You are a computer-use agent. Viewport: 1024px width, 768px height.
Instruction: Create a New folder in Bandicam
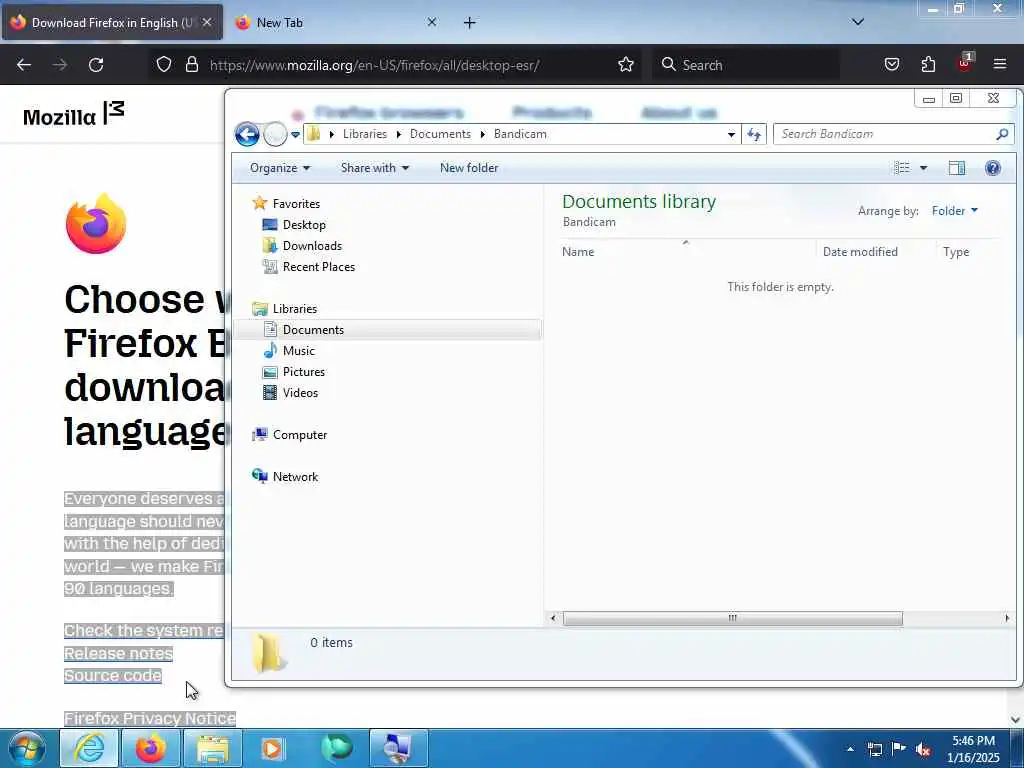coord(469,168)
